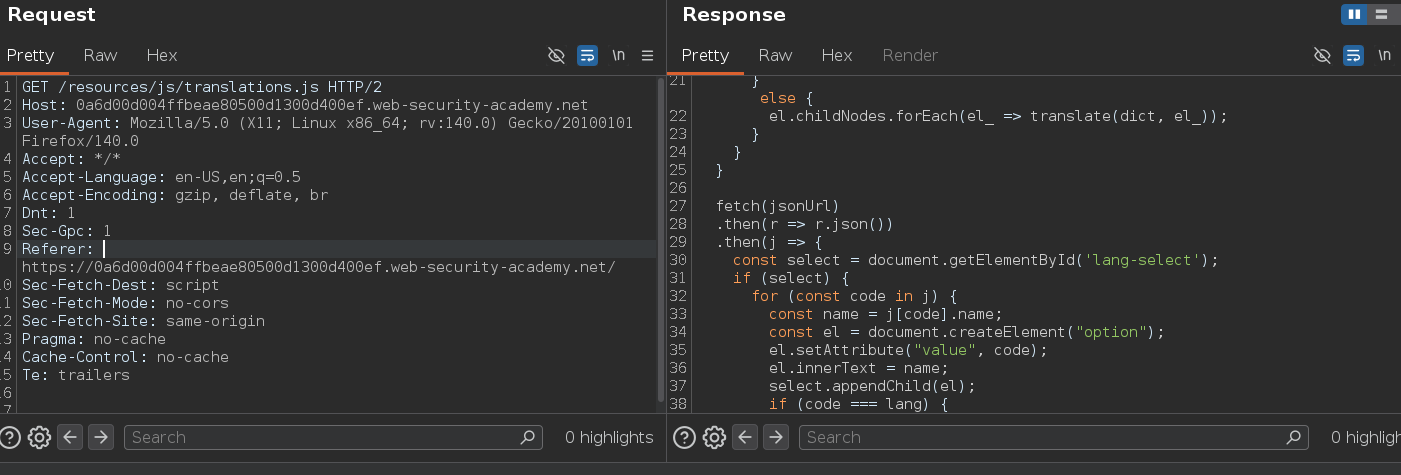1401x475 pixels.
Task: Click the Pragma: no-cache line
Action: (94, 339)
